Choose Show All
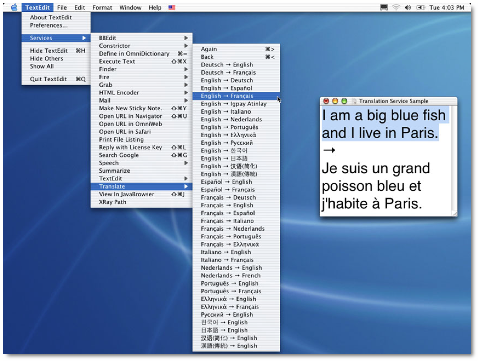Screen dimensions: 478x361 coord(56,66)
